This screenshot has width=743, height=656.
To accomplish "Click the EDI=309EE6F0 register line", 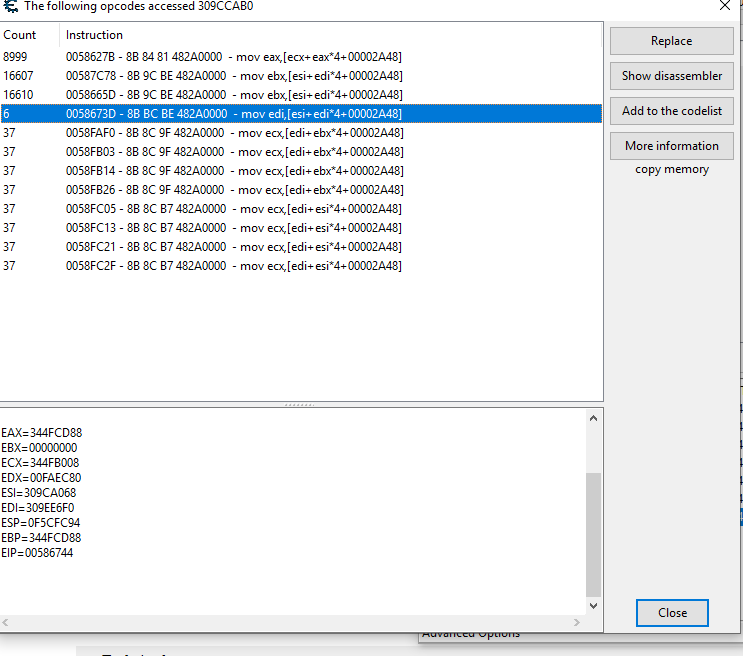I will pos(38,508).
